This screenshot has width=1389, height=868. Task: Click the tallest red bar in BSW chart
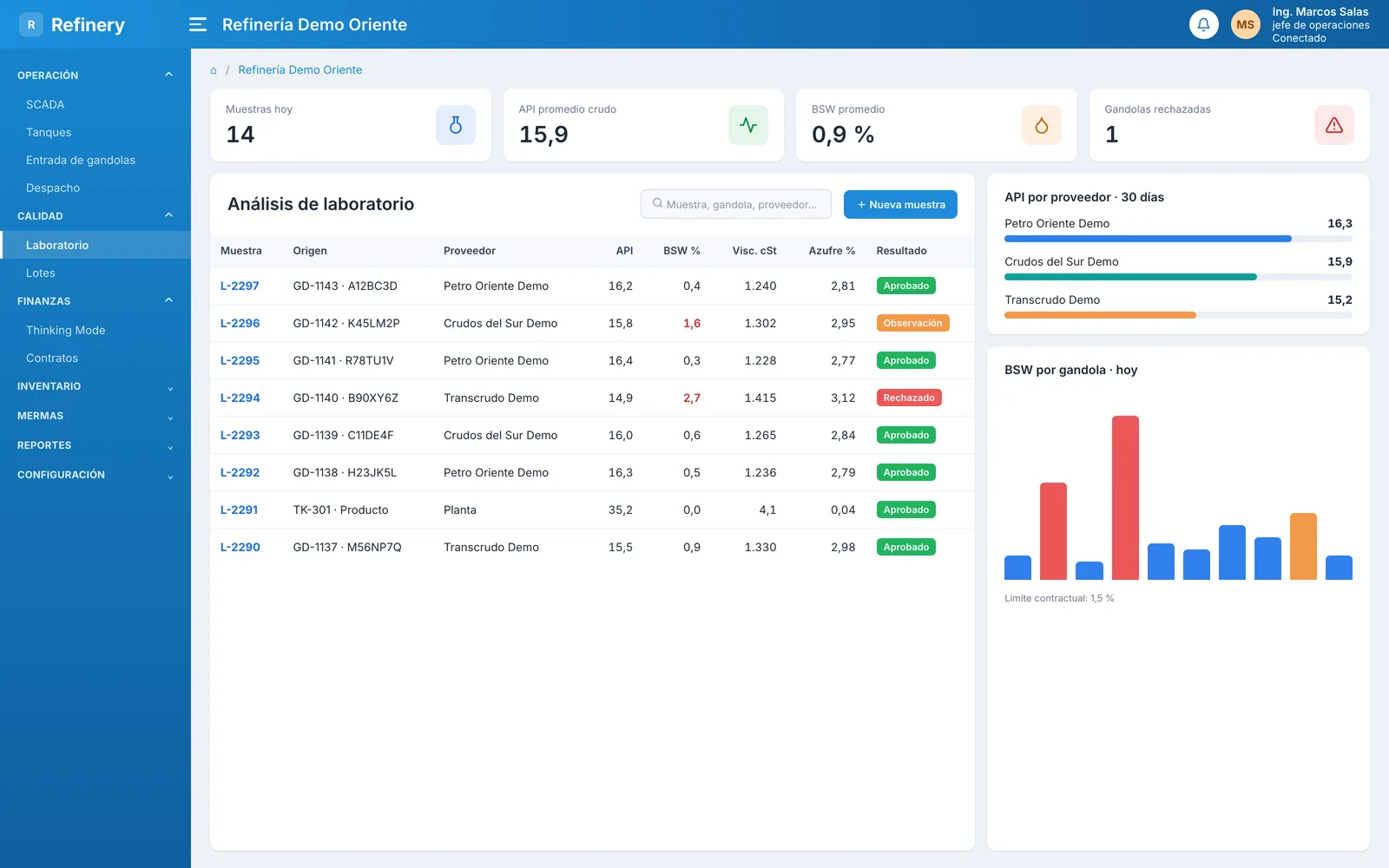pyautogui.click(x=1125, y=497)
